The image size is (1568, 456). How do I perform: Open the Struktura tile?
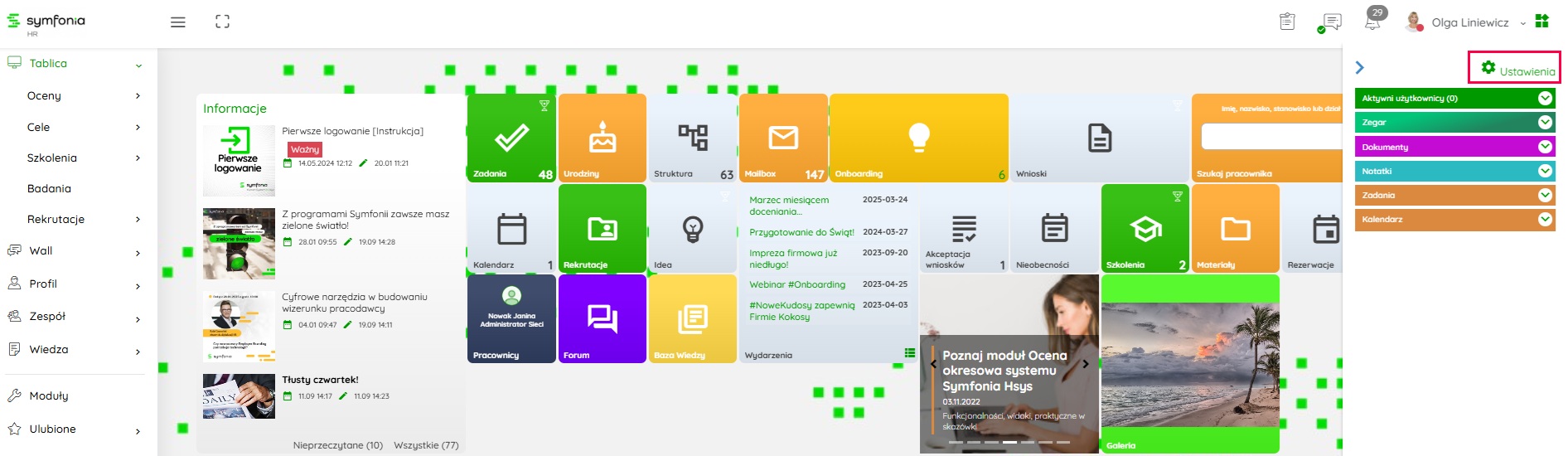[x=692, y=138]
